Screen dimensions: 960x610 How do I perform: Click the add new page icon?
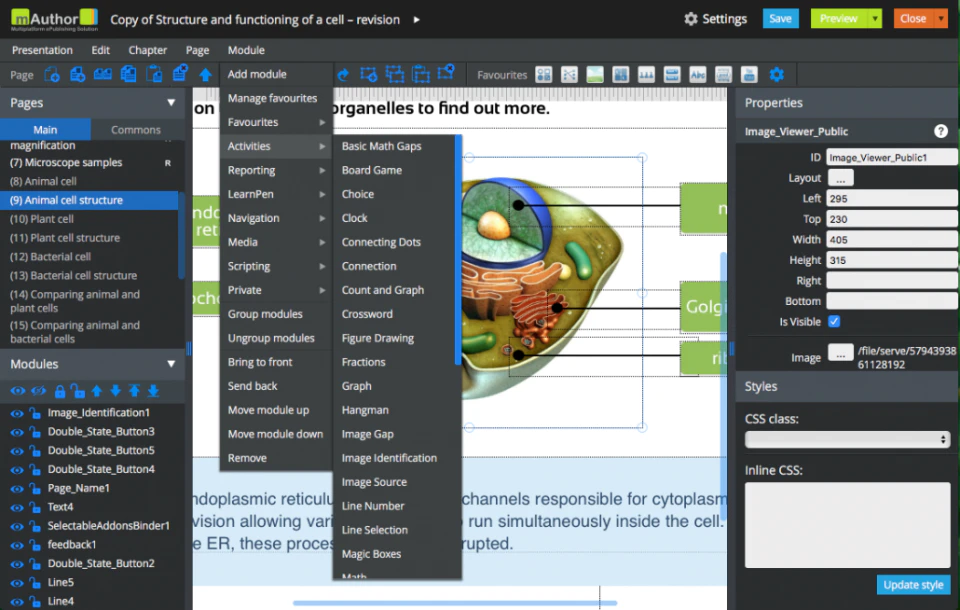pyautogui.click(x=51, y=75)
